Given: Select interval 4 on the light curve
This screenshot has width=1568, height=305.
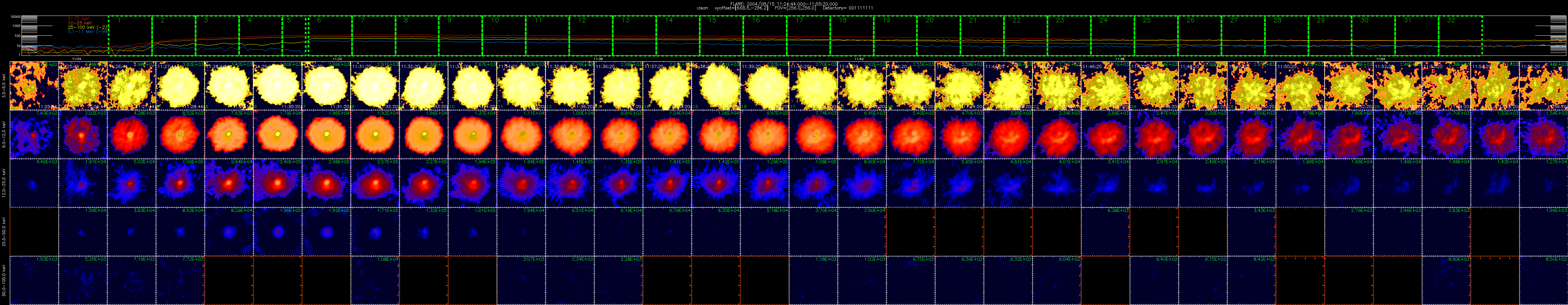Looking at the screenshot, I should [x=260, y=35].
